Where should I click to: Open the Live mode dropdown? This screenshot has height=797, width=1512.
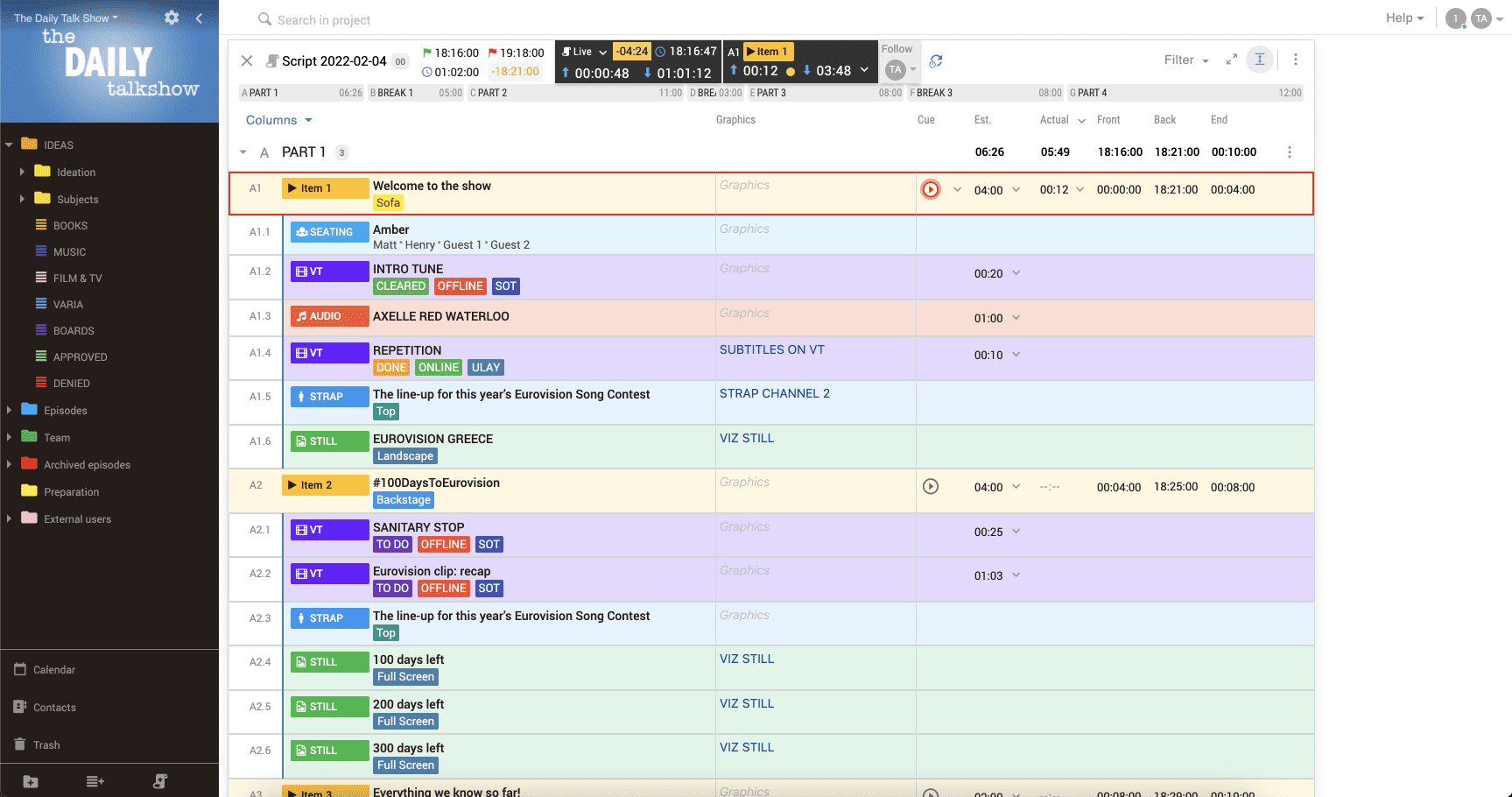click(584, 52)
